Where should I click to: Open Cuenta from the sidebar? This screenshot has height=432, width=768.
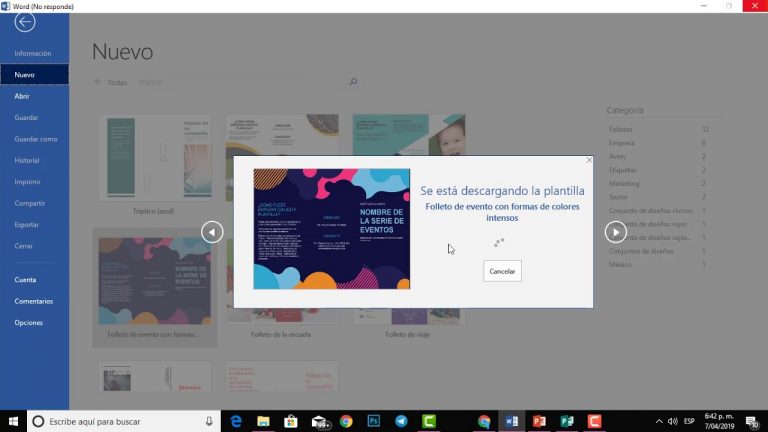coord(25,279)
